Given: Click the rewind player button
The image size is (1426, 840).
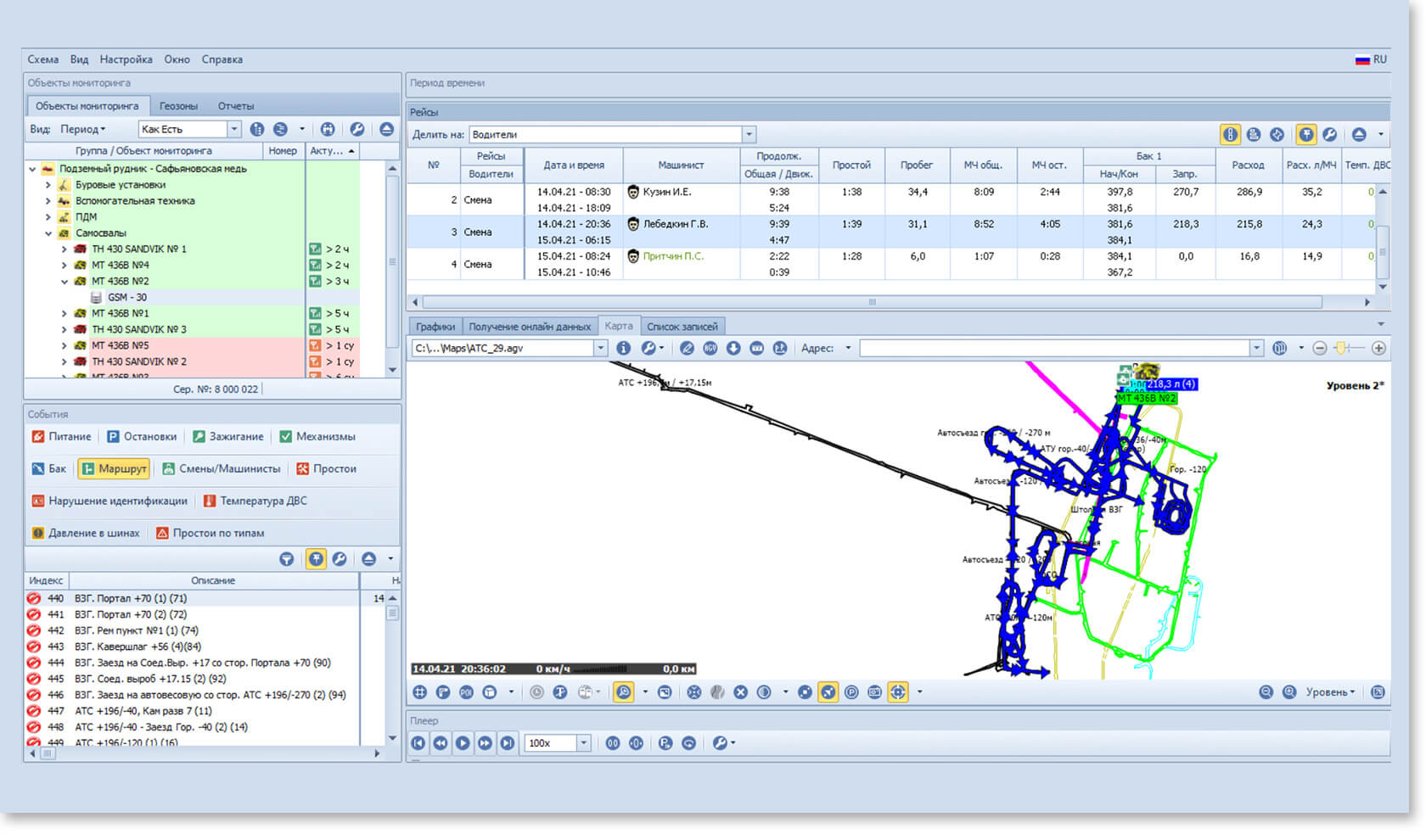Looking at the screenshot, I should click(x=441, y=743).
